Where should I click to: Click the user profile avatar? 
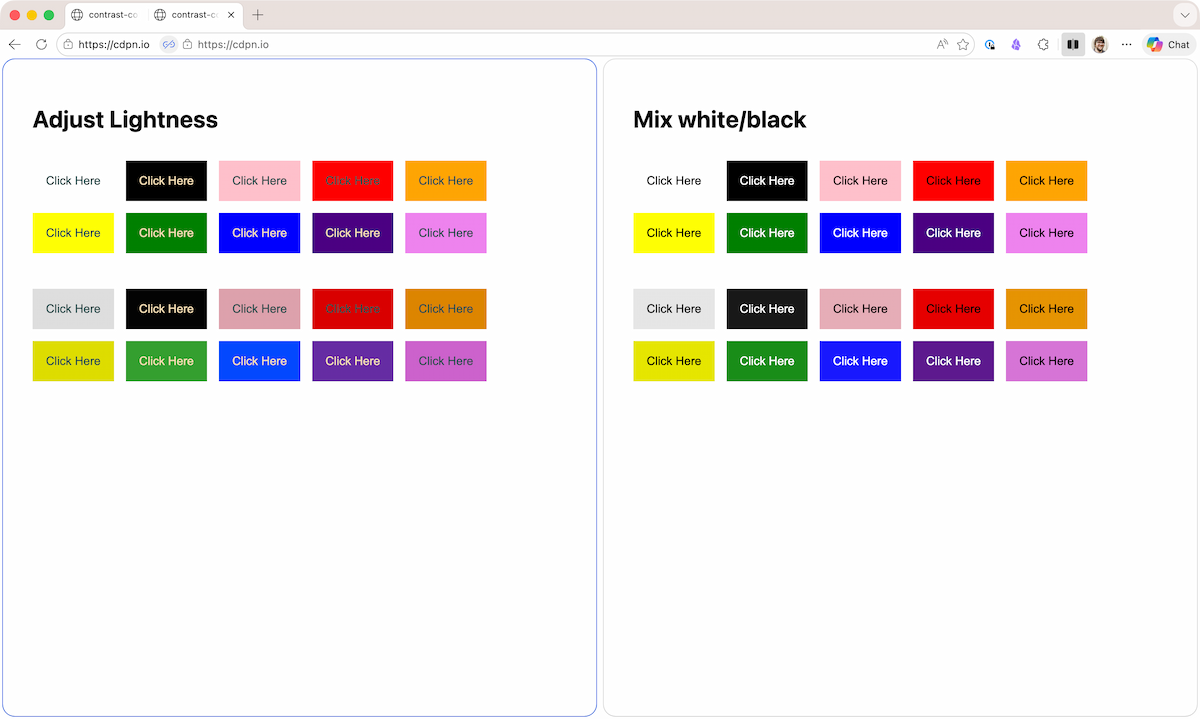pos(1100,44)
